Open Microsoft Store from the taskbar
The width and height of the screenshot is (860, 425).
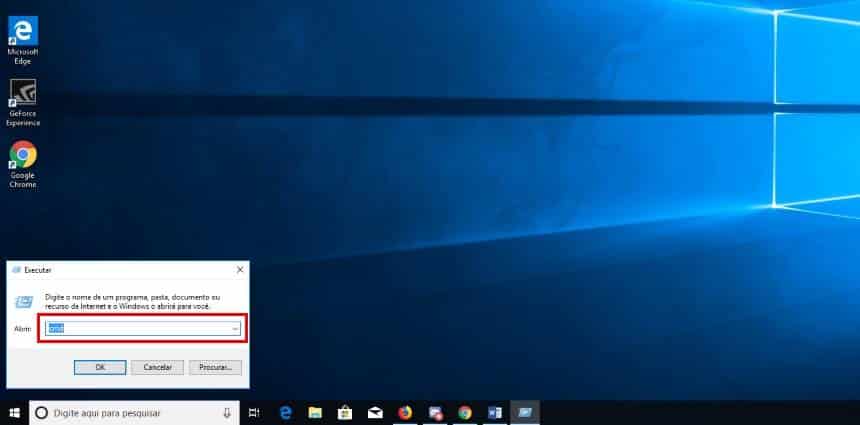tap(345, 412)
